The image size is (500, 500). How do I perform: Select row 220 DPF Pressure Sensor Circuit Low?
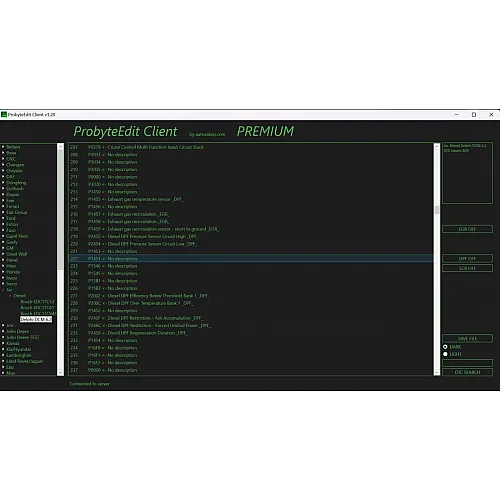pos(251,244)
